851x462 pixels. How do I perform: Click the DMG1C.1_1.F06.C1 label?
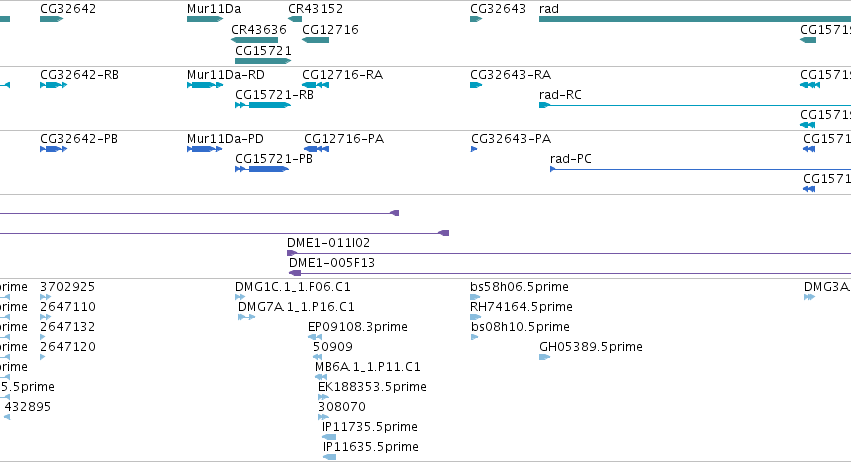tap(293, 287)
